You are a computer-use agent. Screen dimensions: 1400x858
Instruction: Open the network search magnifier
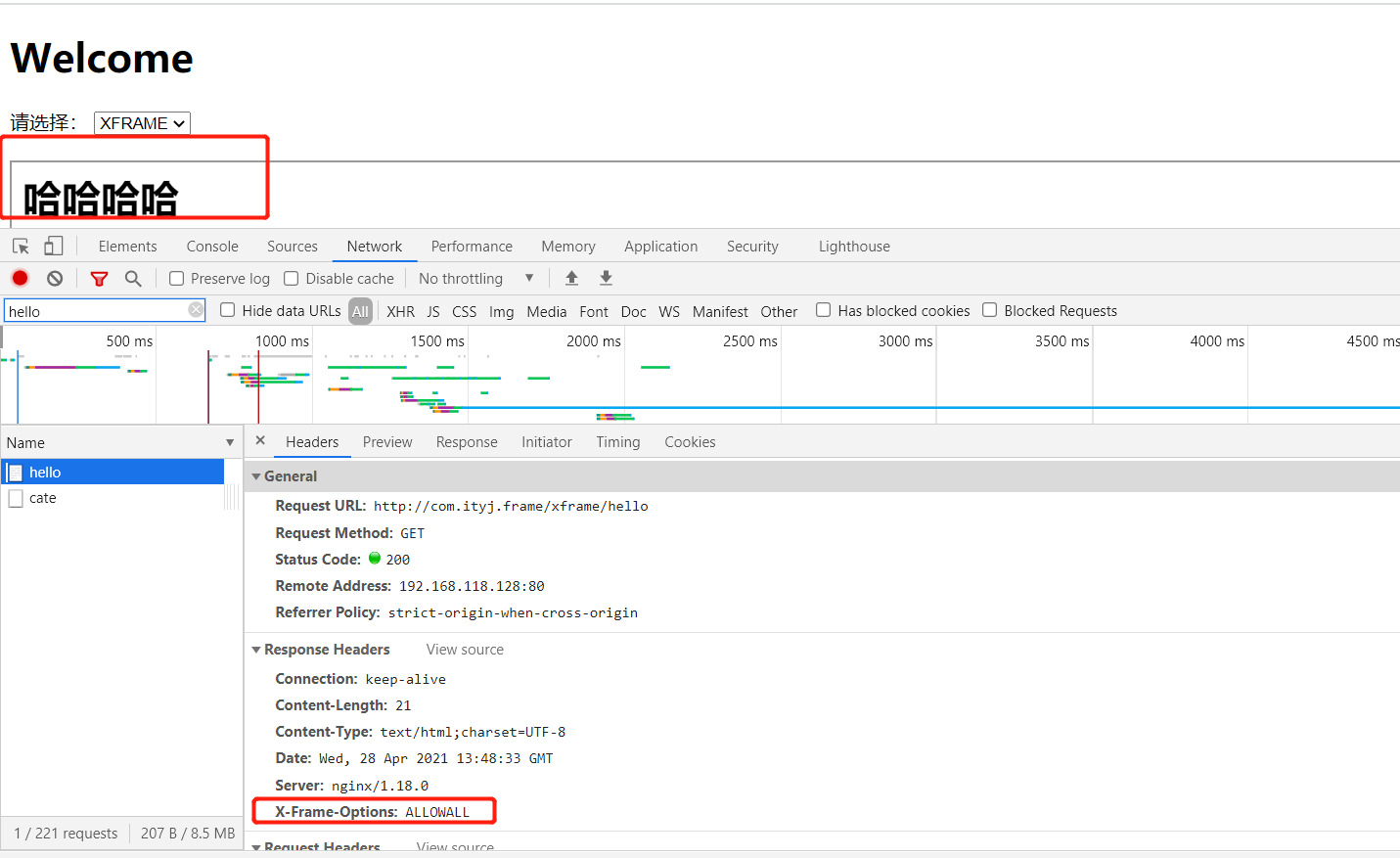click(x=133, y=278)
